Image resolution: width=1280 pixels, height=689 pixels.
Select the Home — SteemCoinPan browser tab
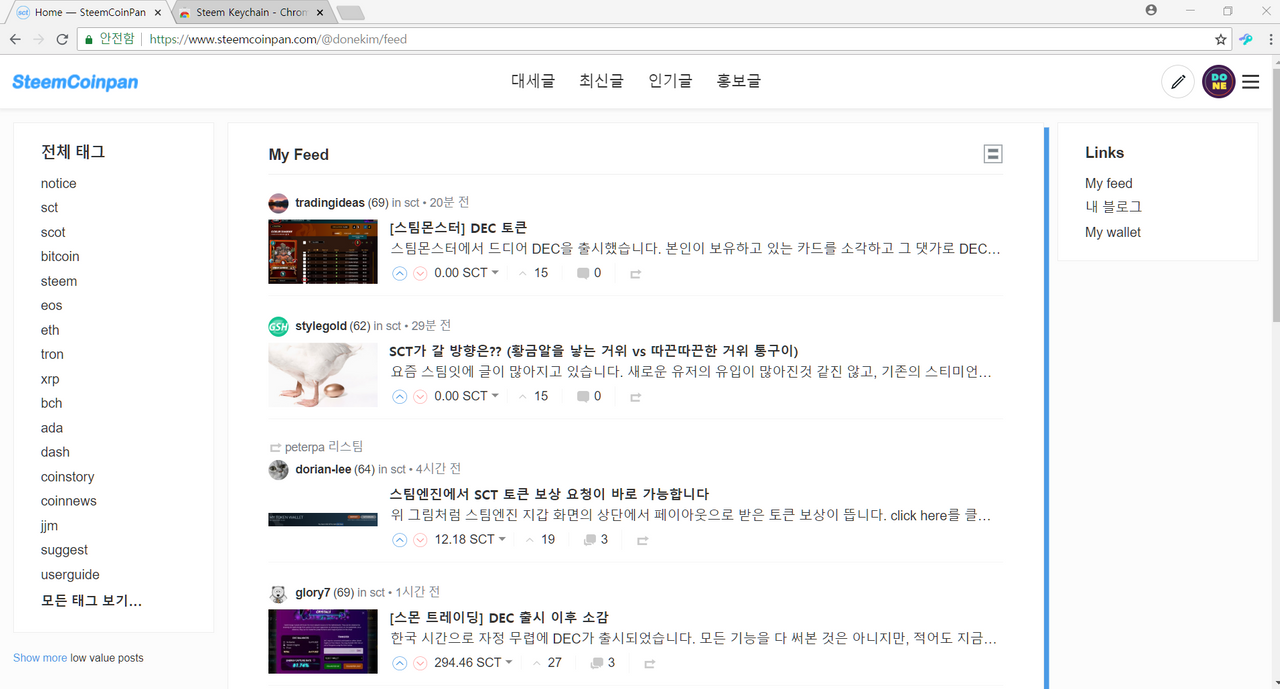(x=88, y=13)
